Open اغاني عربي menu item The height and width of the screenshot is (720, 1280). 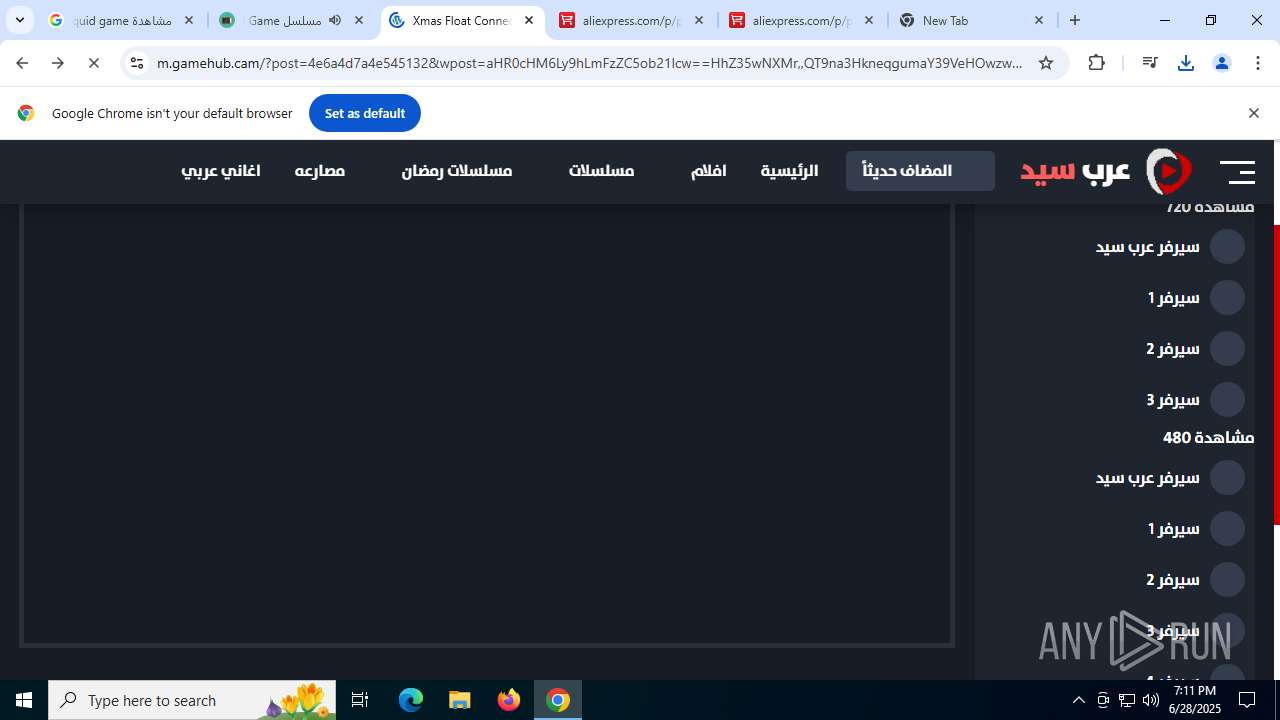pos(221,171)
